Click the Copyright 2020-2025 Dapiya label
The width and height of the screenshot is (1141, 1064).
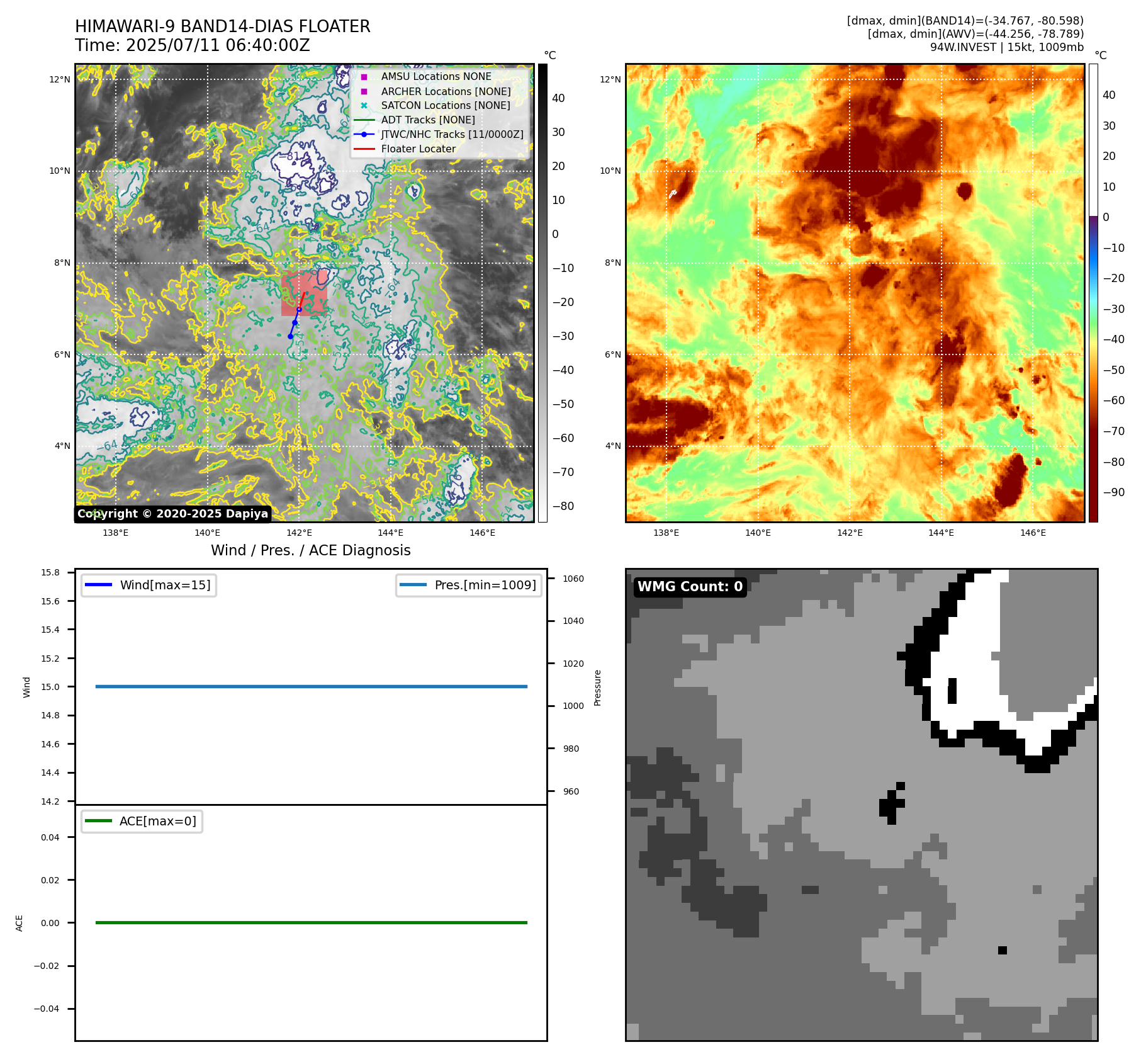pos(173,514)
